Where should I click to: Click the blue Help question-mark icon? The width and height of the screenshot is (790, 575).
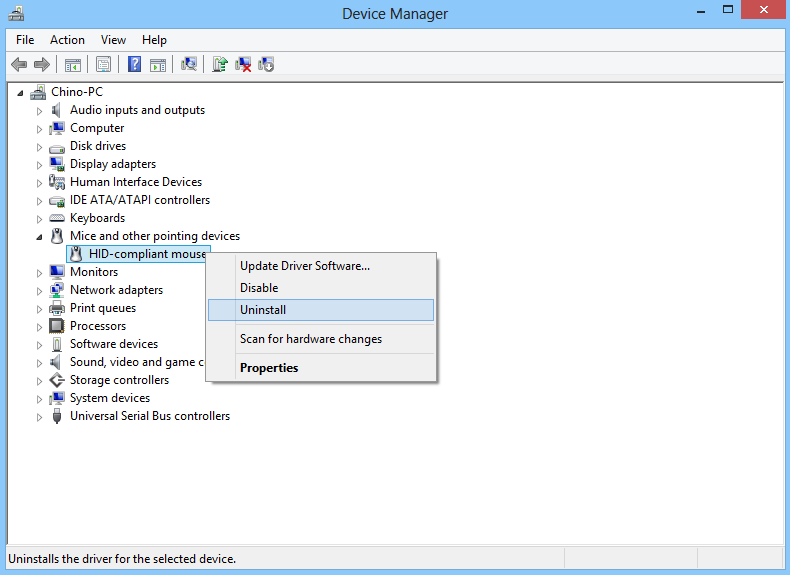pyautogui.click(x=134, y=65)
